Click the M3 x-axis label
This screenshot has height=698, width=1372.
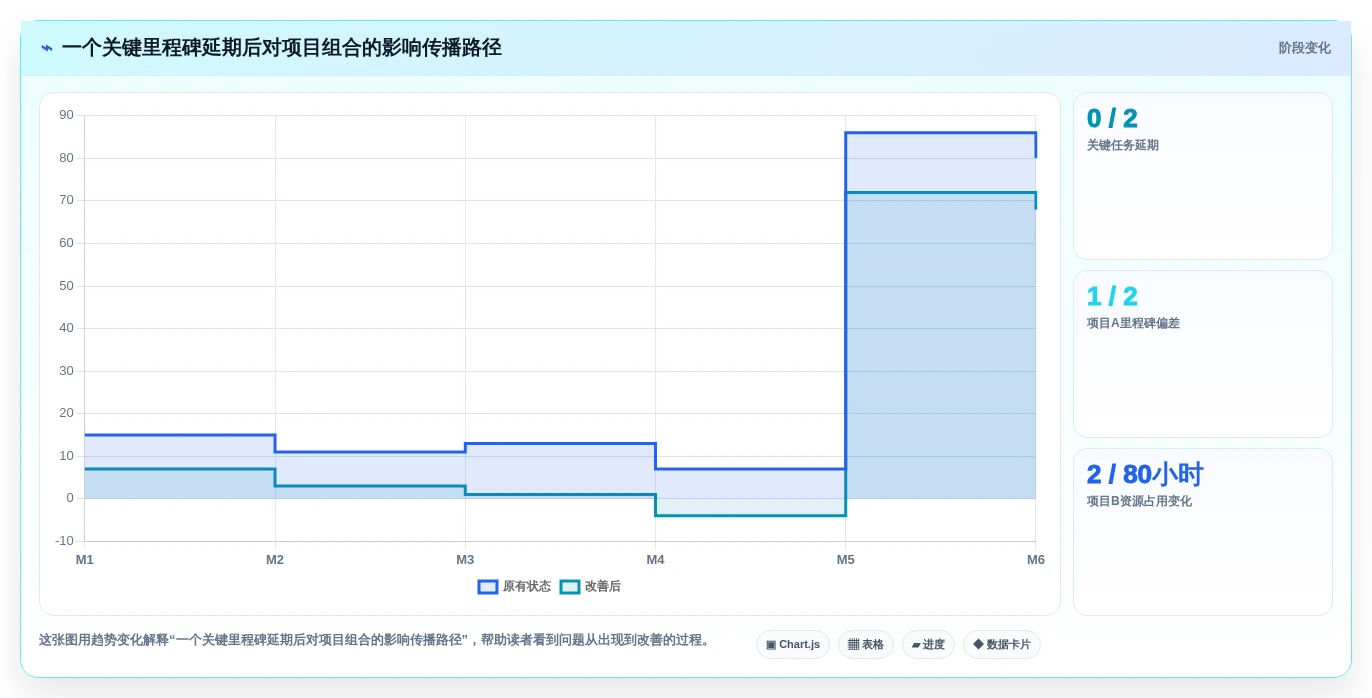pos(465,560)
